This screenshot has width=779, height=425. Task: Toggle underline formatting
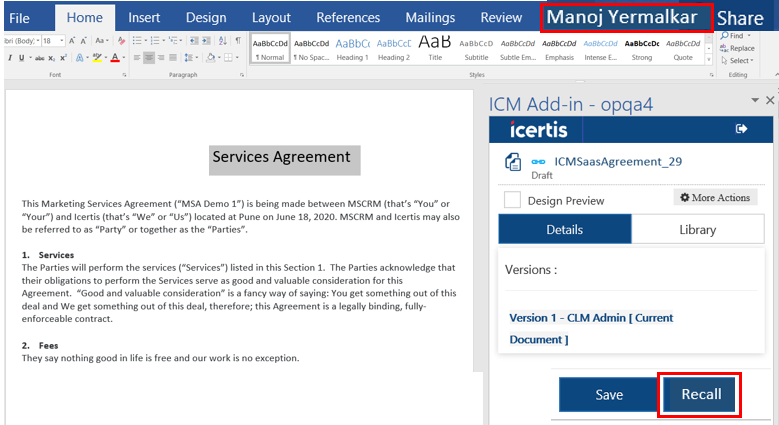coord(21,58)
